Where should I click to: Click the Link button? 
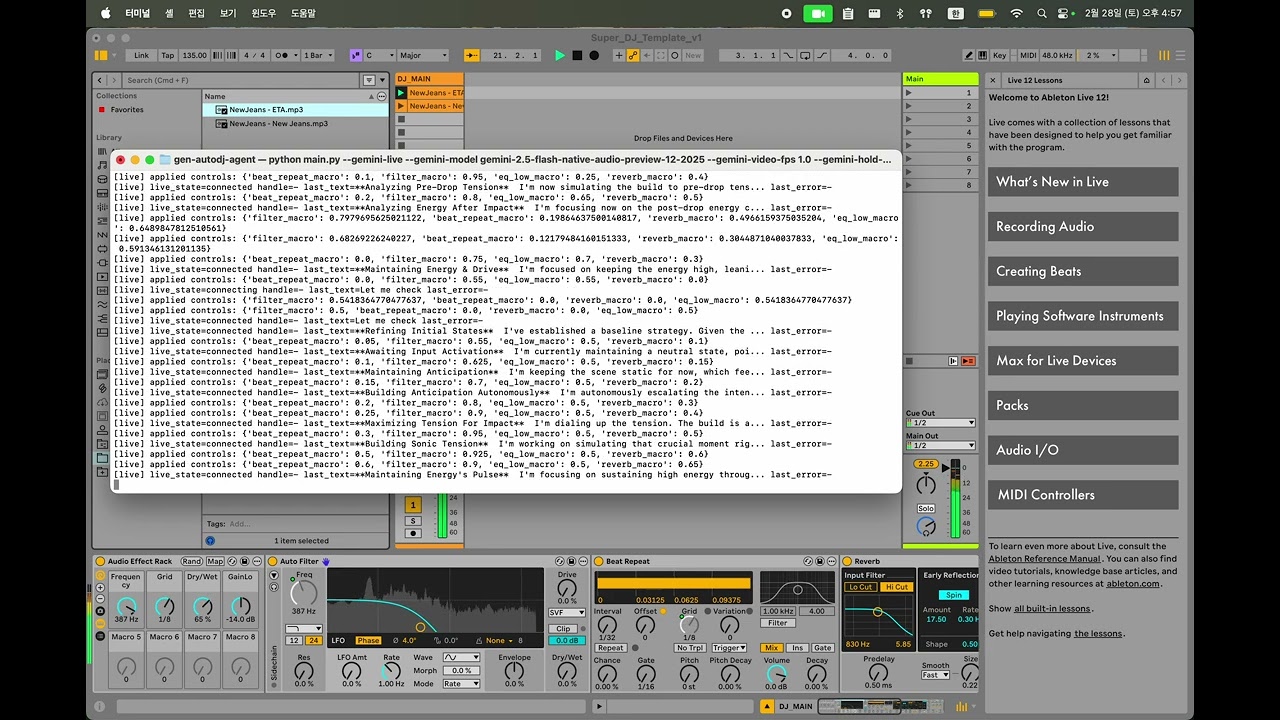141,55
